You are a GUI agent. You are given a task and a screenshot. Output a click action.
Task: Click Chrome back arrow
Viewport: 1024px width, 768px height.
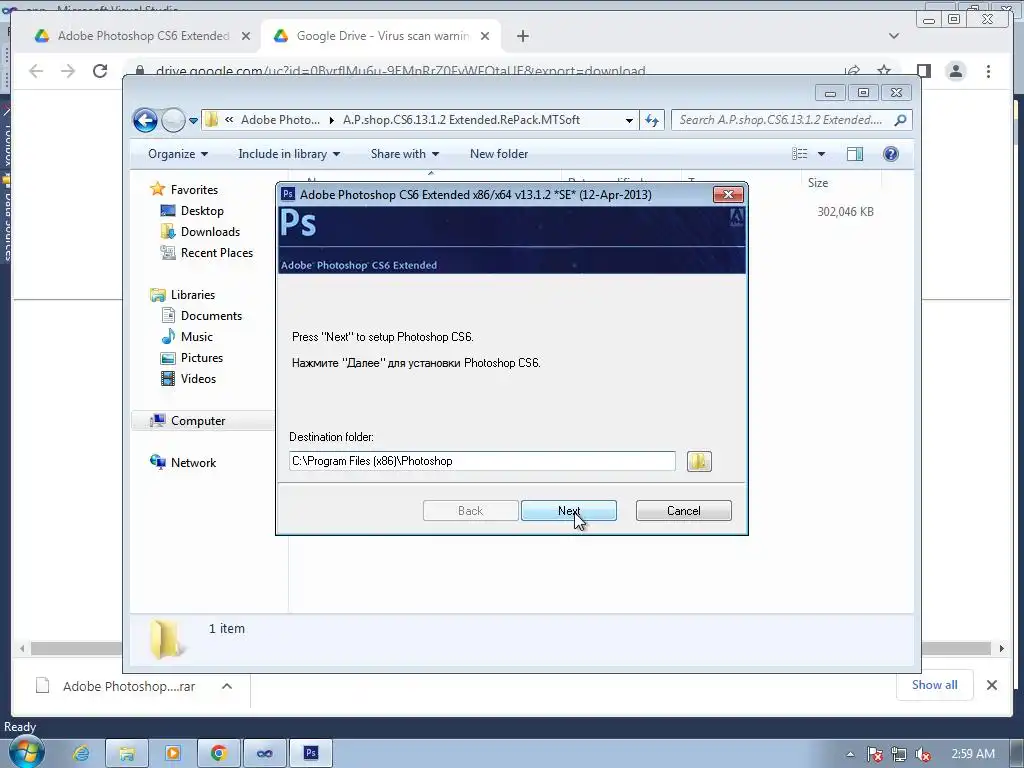pyautogui.click(x=36, y=71)
